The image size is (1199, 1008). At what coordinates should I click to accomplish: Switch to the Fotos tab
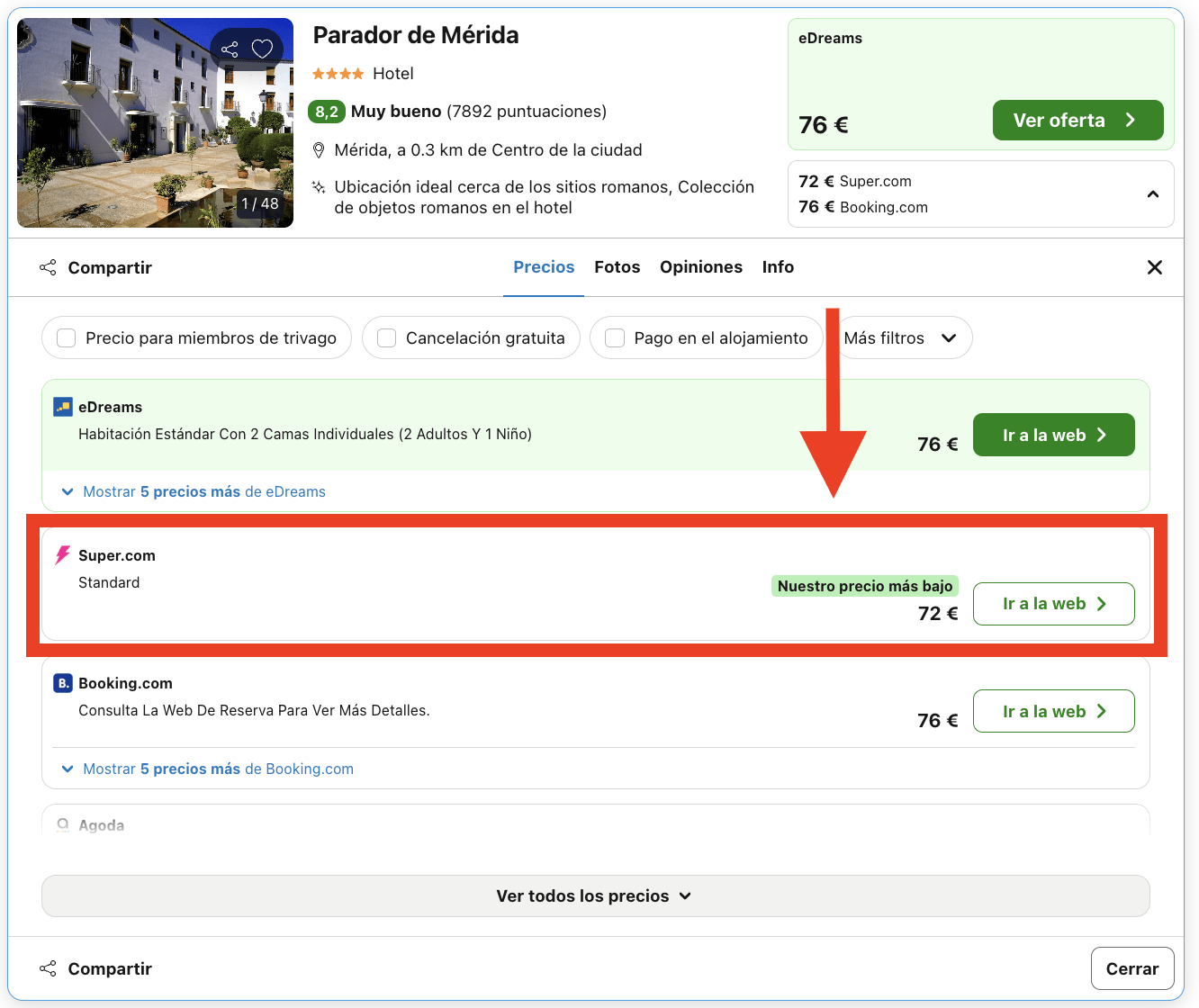pyautogui.click(x=617, y=266)
